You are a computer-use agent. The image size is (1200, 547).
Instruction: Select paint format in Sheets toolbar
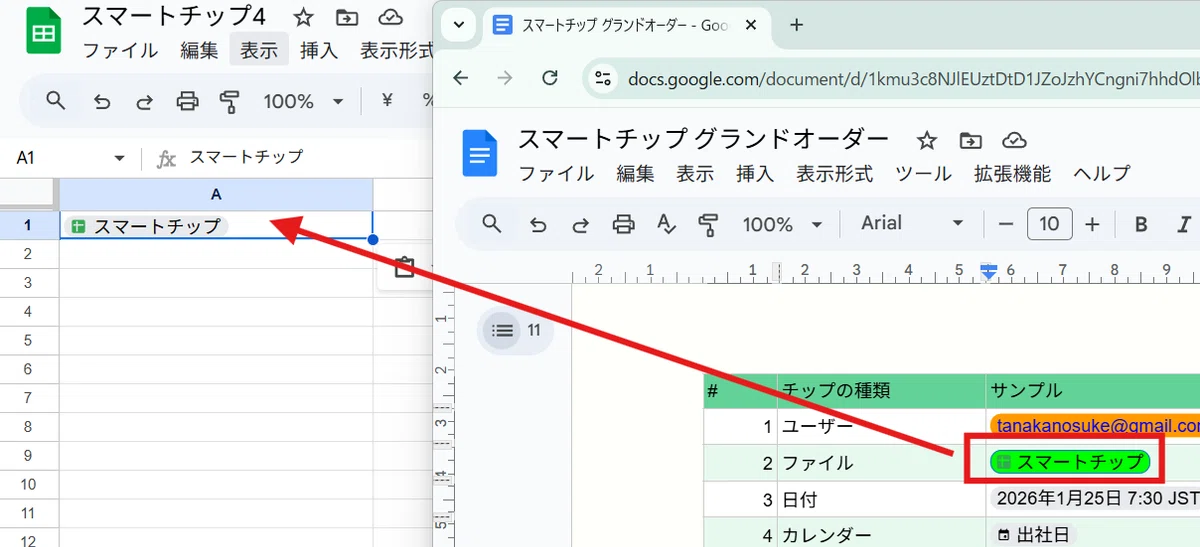pyautogui.click(x=230, y=101)
